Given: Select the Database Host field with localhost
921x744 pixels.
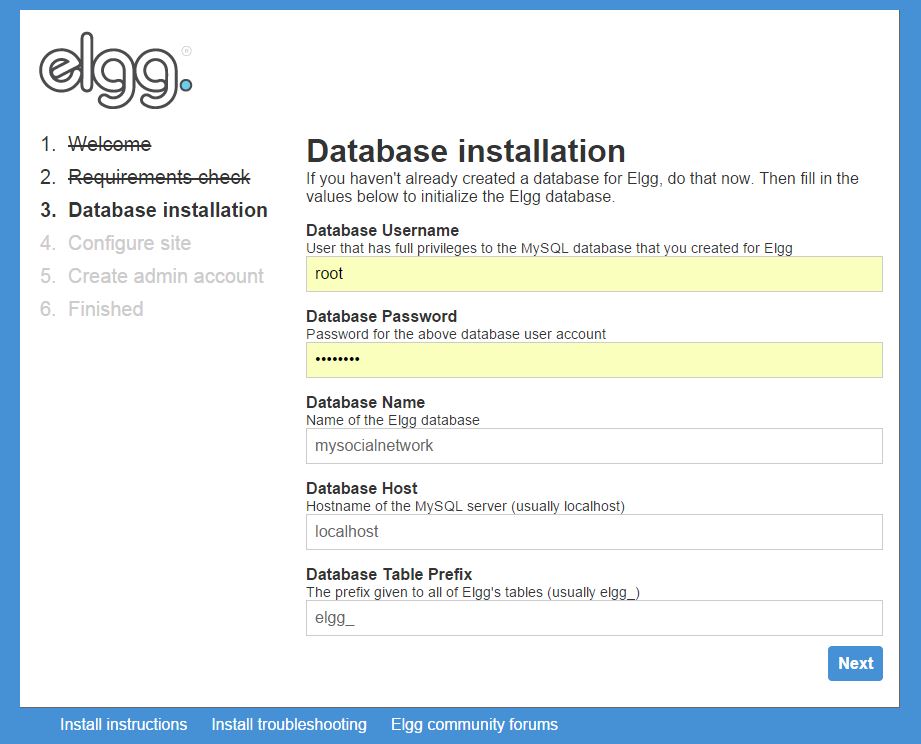Looking at the screenshot, I should (594, 532).
